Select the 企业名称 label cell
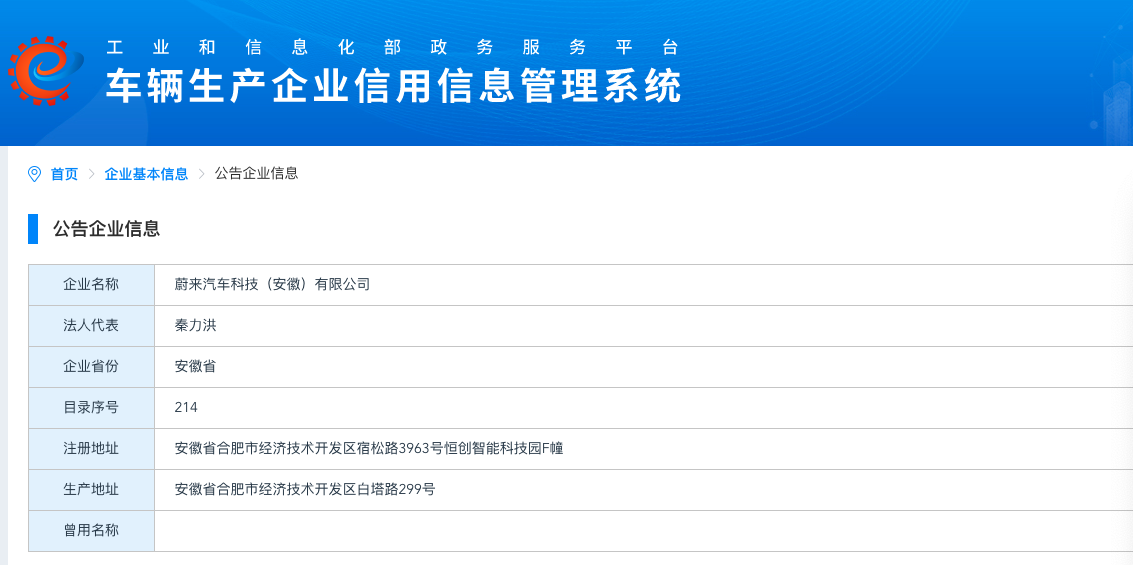The width and height of the screenshot is (1133, 565). 91,285
